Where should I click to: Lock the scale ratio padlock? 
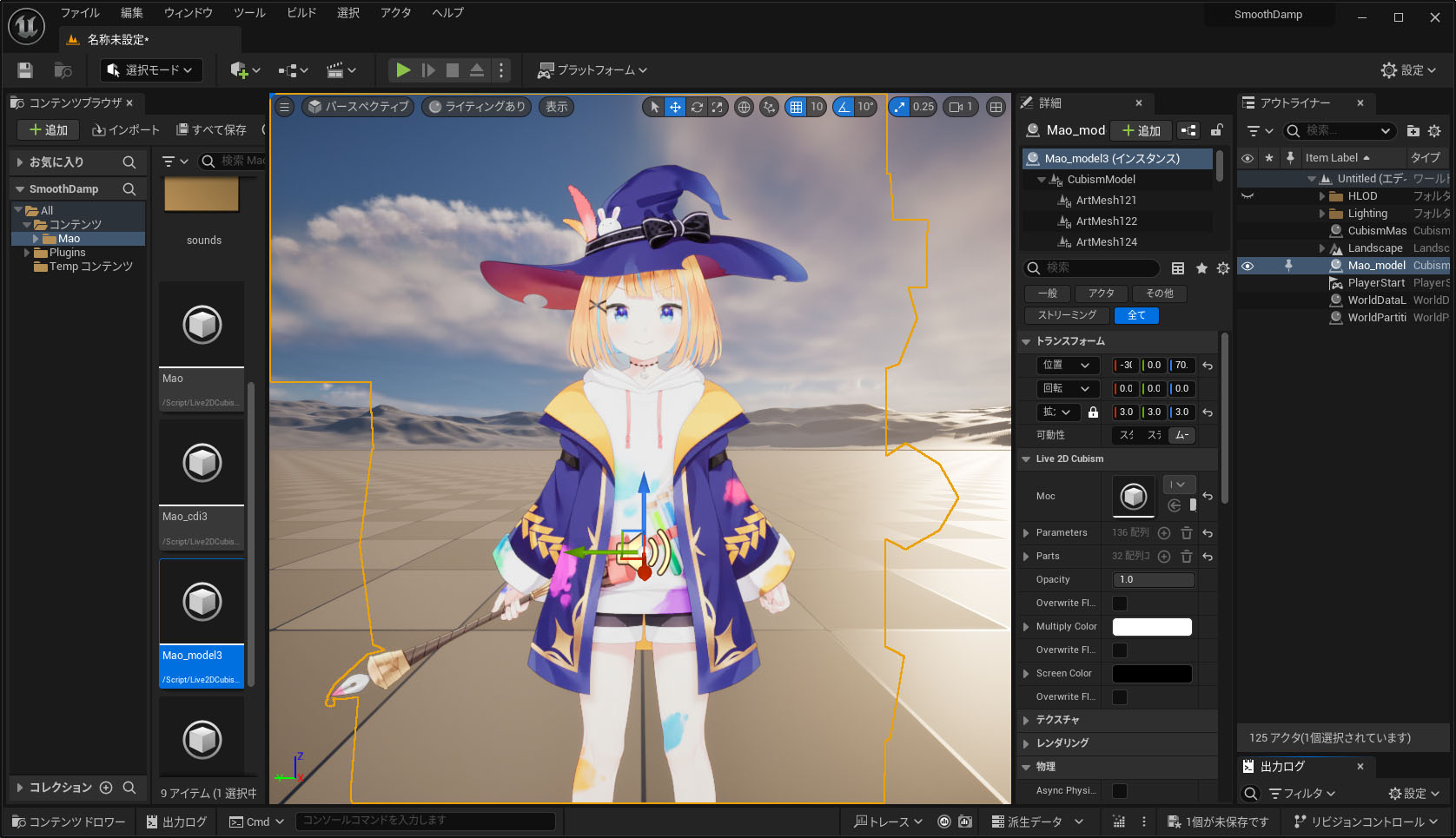pyautogui.click(x=1093, y=412)
